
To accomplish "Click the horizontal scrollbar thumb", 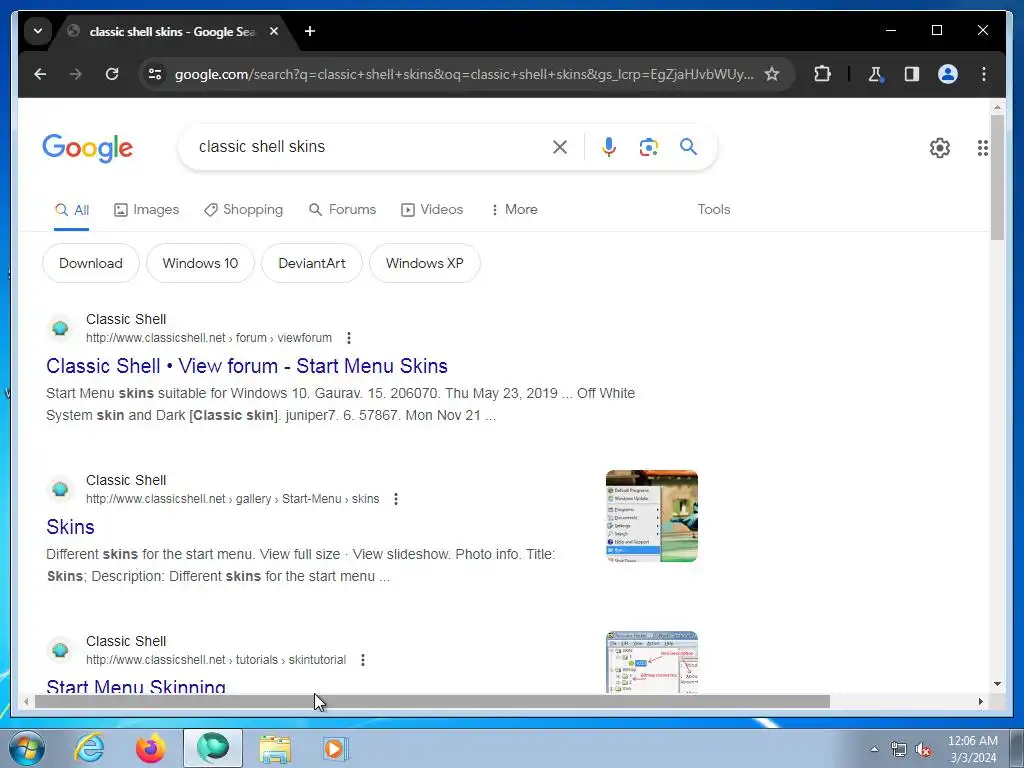I will click(432, 702).
